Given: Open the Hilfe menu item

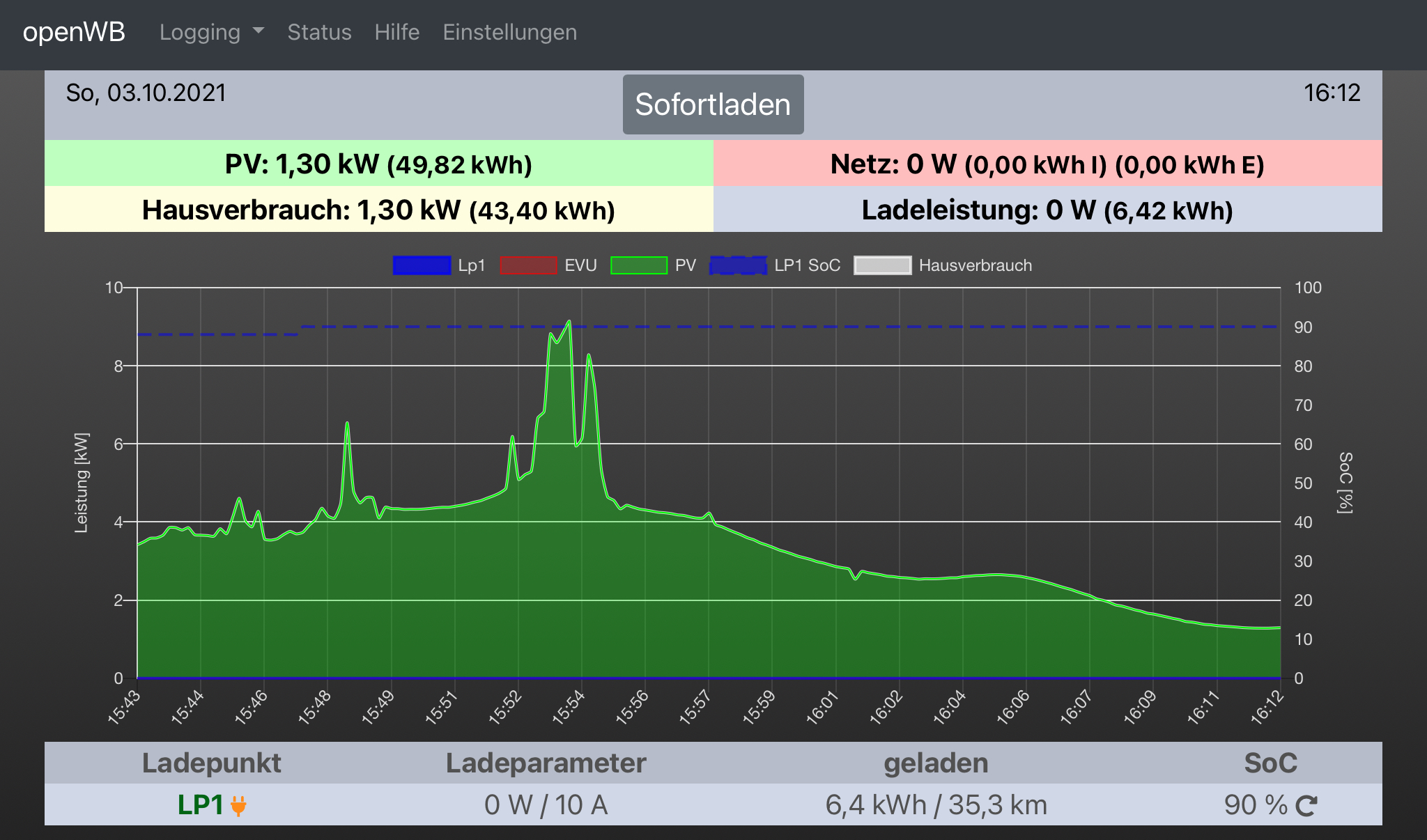Looking at the screenshot, I should (396, 32).
